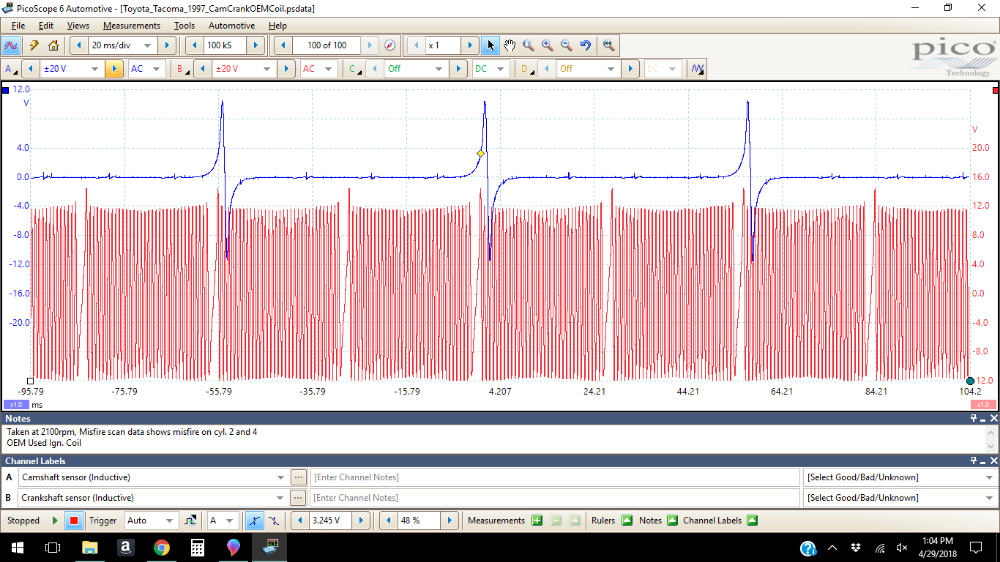Viewport: 1000px width, 562px height.
Task: Open Channel B ±20 V range dropdown
Action: tap(267, 68)
